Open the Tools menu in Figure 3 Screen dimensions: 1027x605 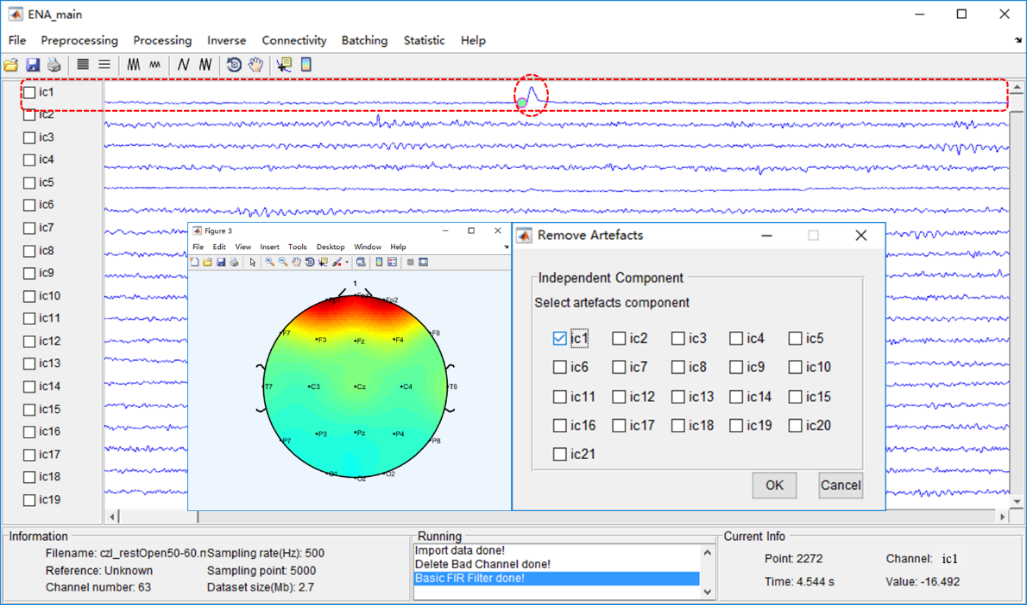click(297, 246)
